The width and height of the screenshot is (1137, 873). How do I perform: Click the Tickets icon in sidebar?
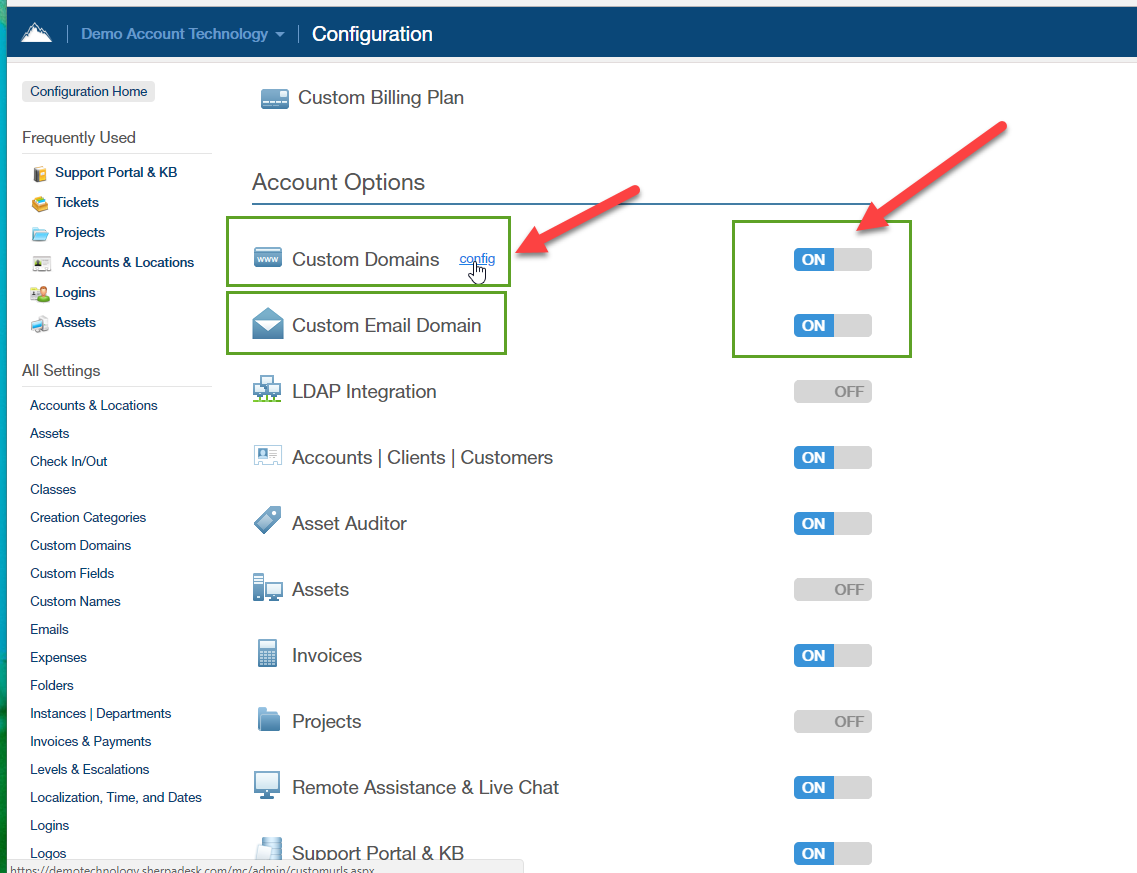[x=40, y=203]
